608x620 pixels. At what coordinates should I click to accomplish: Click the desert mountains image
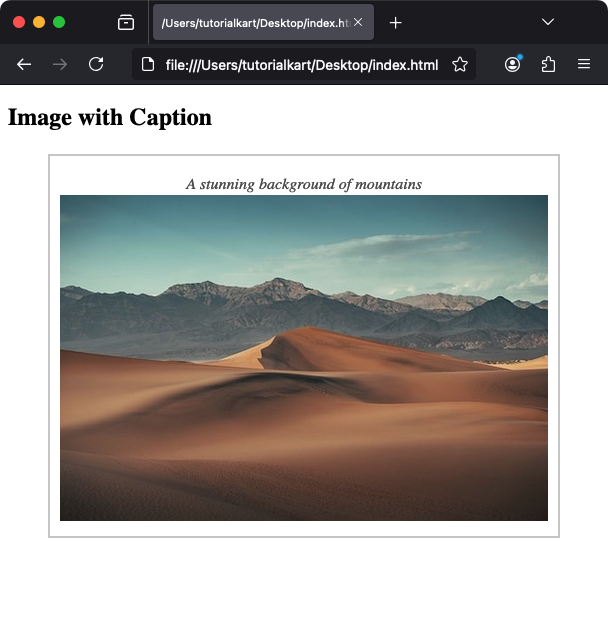click(x=304, y=358)
